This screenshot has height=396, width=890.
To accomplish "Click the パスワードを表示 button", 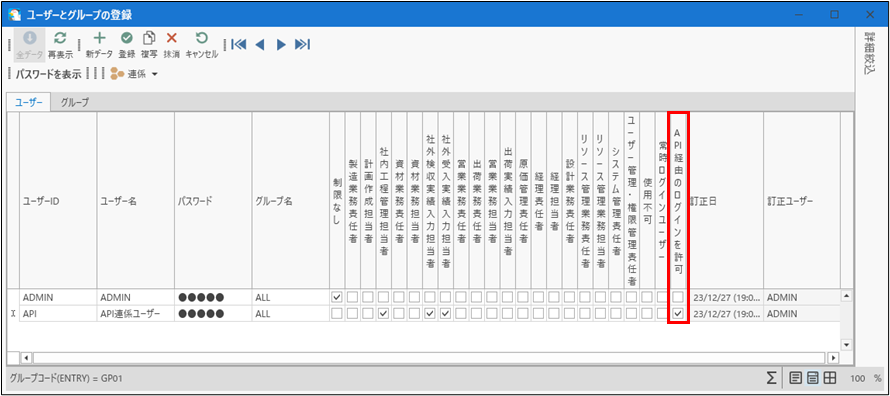I will point(49,74).
